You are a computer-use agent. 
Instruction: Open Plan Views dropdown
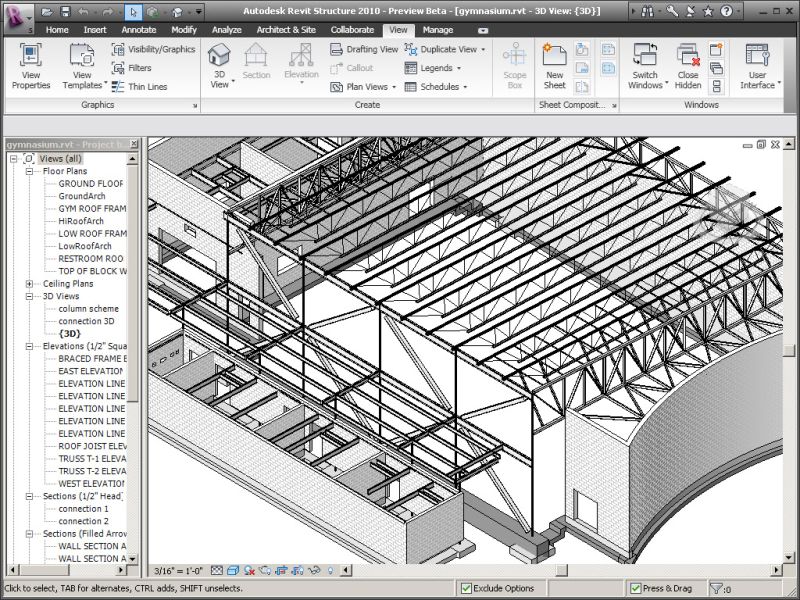pyautogui.click(x=363, y=87)
